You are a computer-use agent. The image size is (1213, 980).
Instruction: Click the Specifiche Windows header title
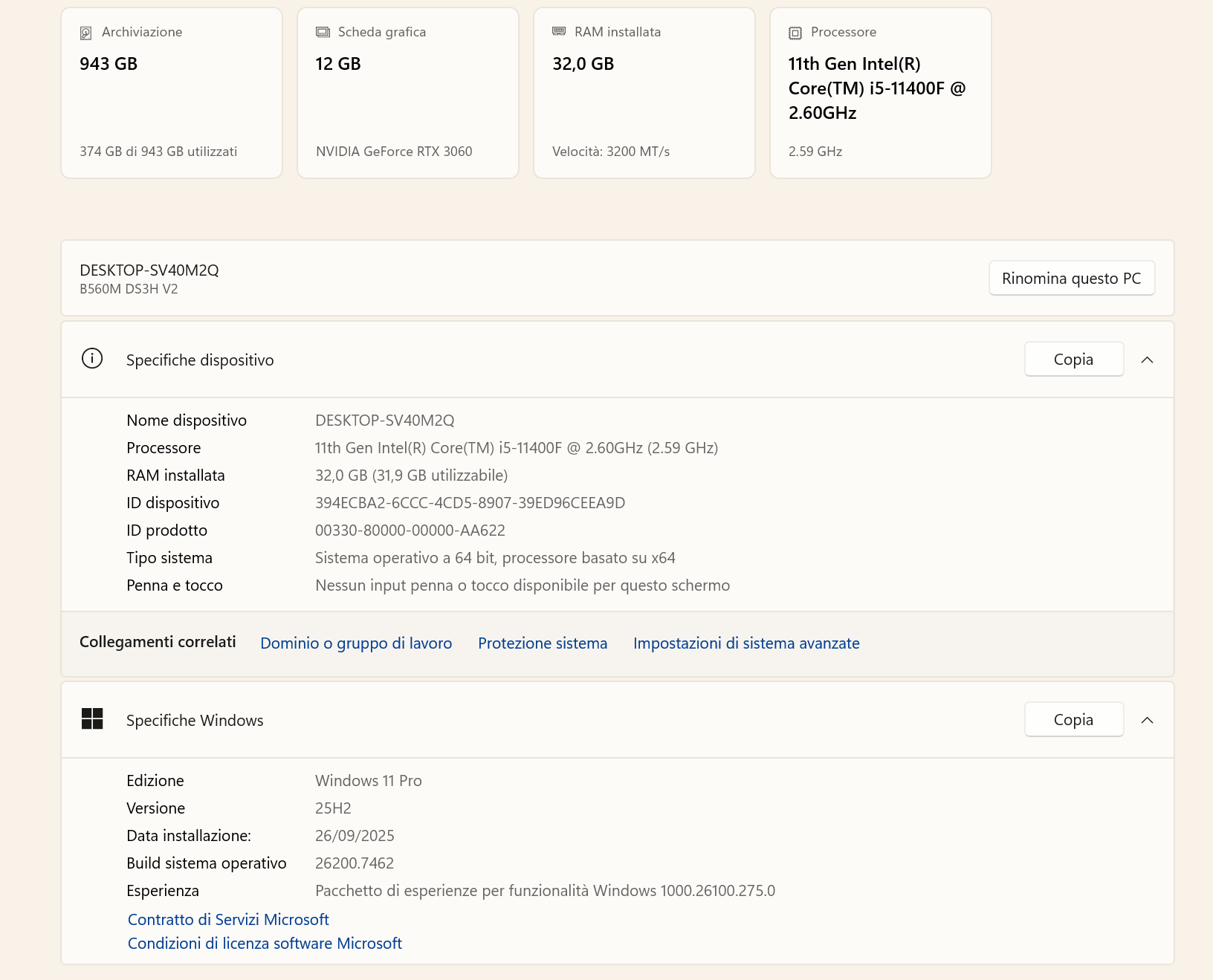[x=195, y=721]
